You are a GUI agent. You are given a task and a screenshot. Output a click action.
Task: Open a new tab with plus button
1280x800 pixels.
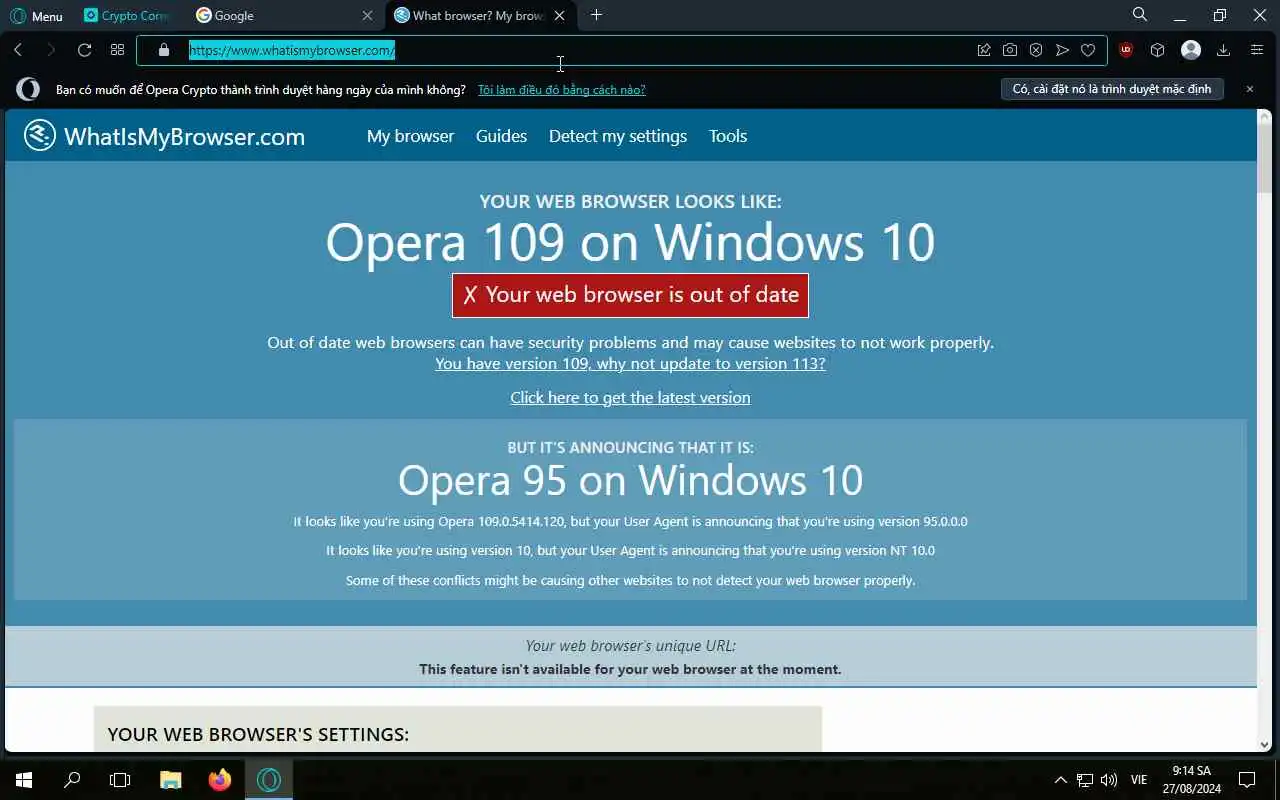click(x=596, y=15)
